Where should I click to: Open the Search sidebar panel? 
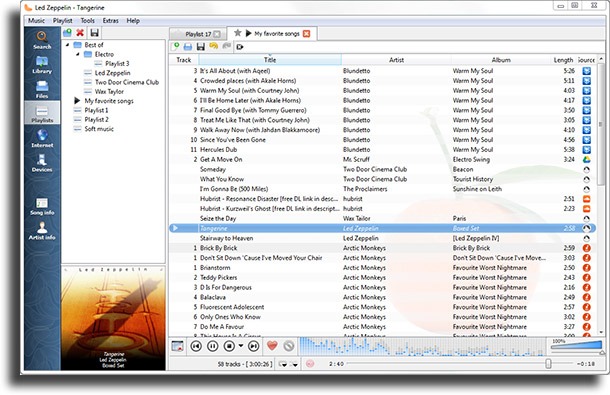coord(42,40)
